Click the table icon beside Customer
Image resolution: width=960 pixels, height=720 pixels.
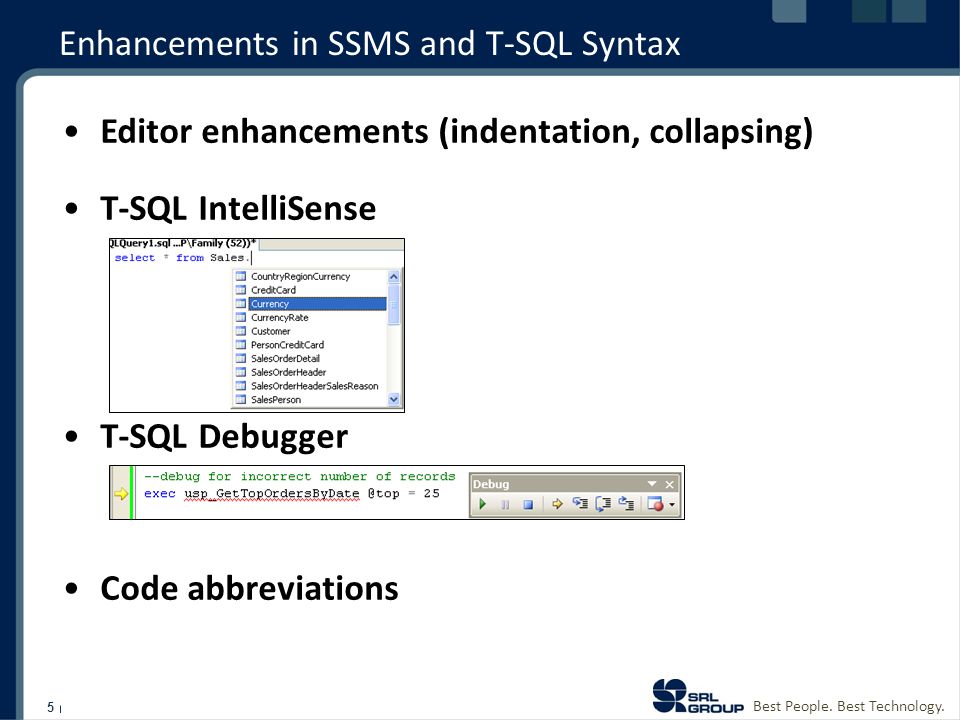pyautogui.click(x=241, y=331)
